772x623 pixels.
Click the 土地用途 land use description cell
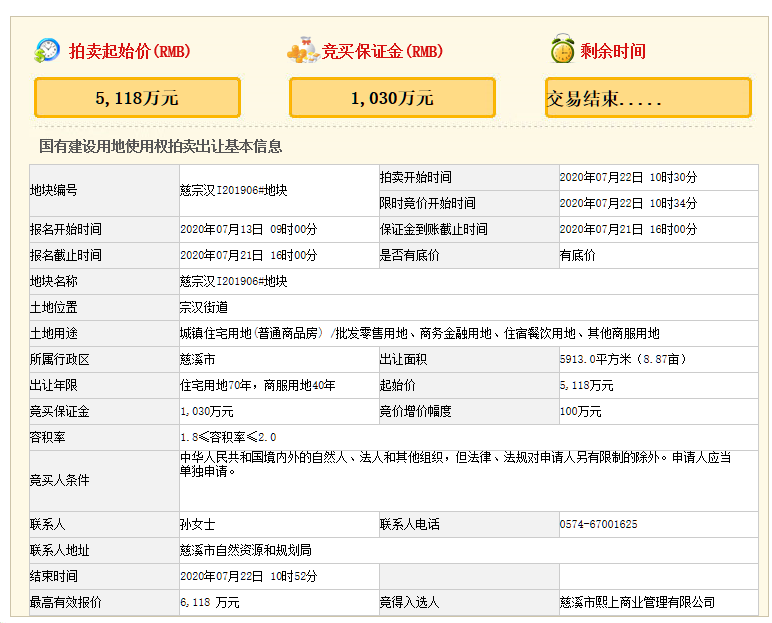(x=419, y=333)
